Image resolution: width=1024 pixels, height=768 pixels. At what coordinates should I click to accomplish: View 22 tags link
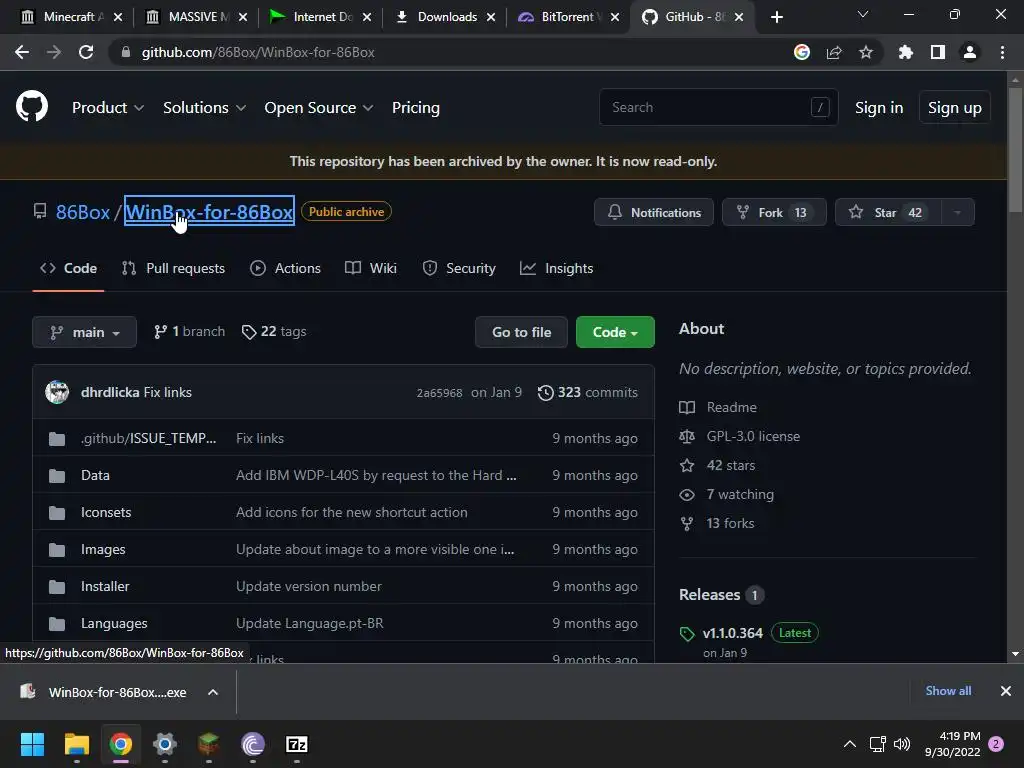coord(274,332)
